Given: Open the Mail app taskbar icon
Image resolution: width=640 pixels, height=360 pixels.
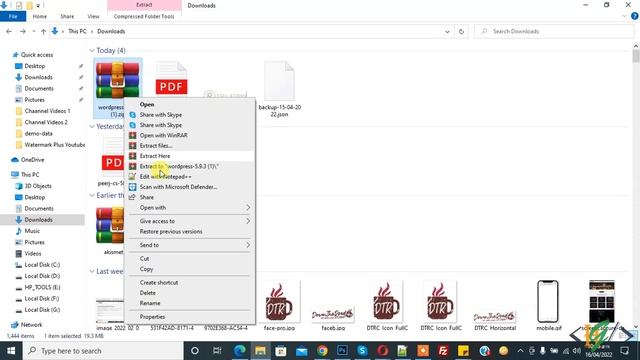Looking at the screenshot, I should (x=302, y=351).
